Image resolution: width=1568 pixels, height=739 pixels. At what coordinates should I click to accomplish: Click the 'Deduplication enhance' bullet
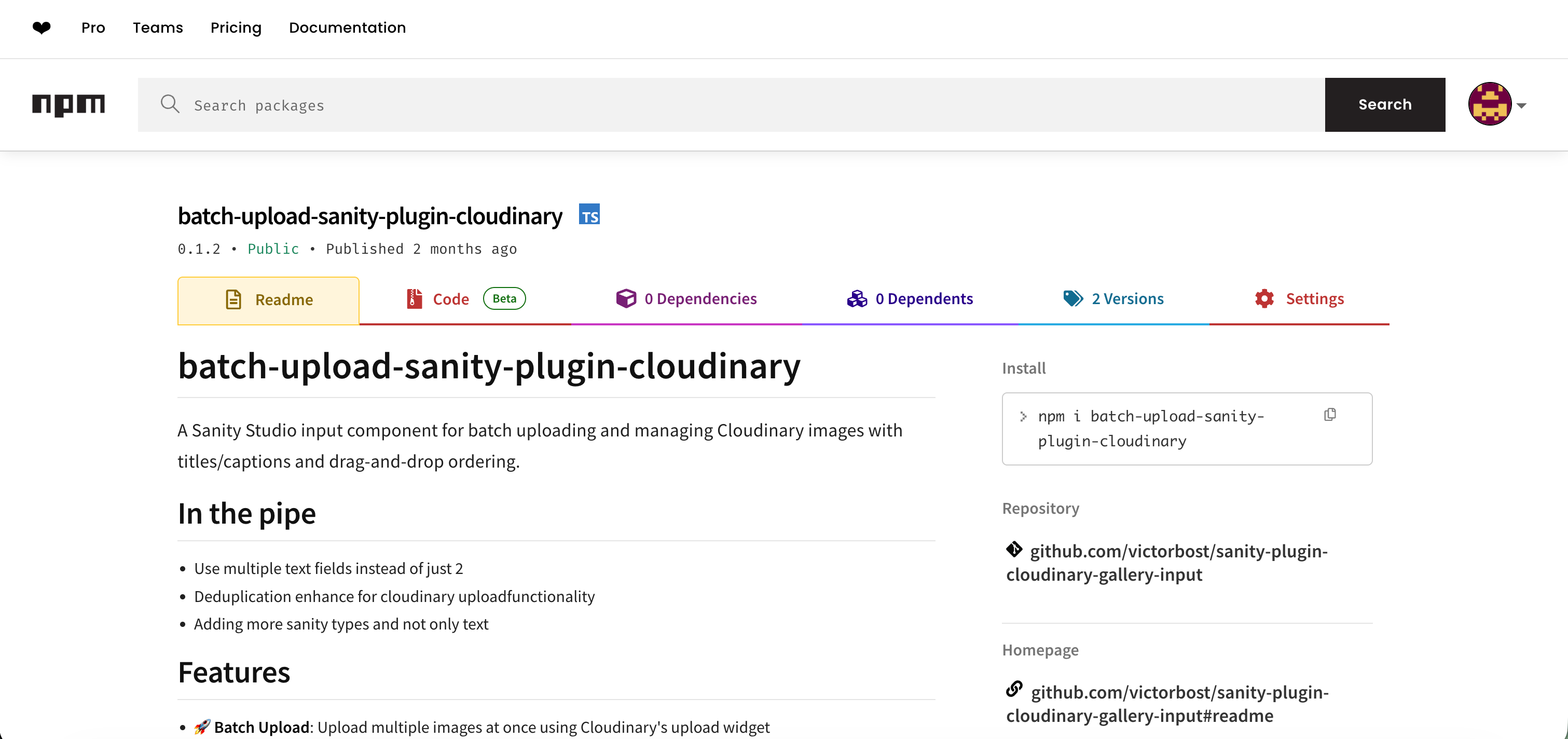[x=394, y=597]
